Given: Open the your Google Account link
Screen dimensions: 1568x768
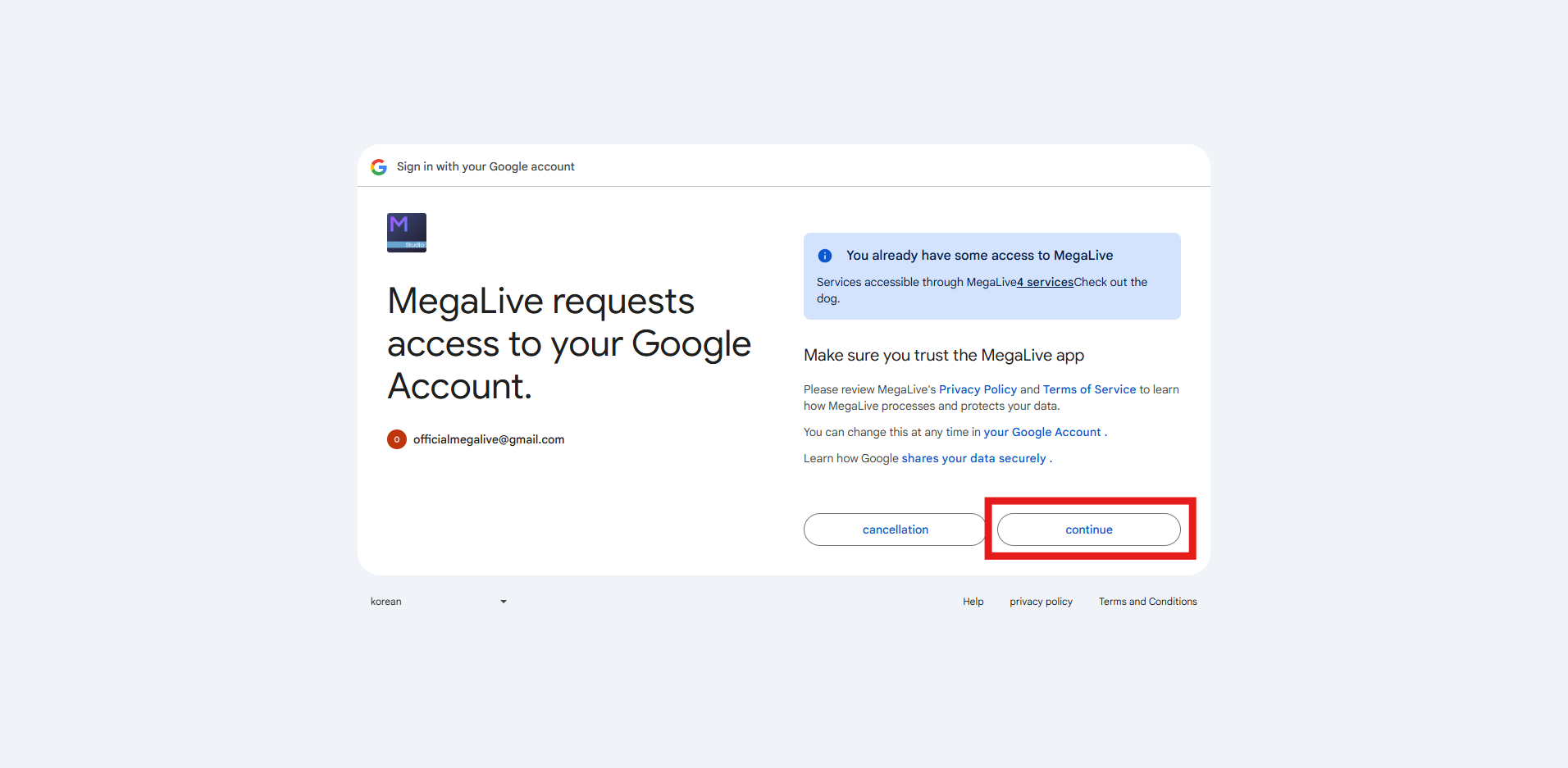Looking at the screenshot, I should (x=1042, y=432).
